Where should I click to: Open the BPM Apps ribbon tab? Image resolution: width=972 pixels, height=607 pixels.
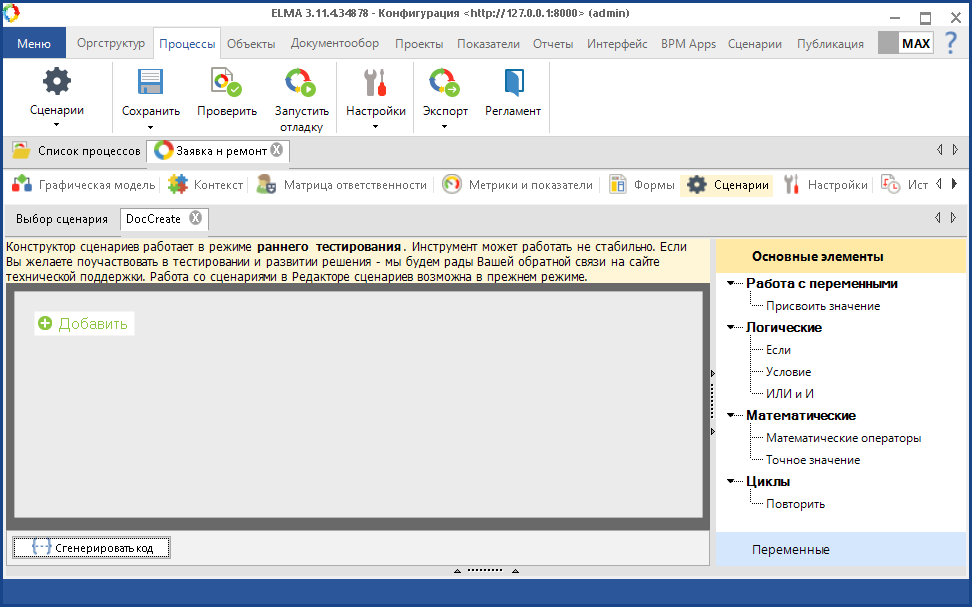click(688, 43)
